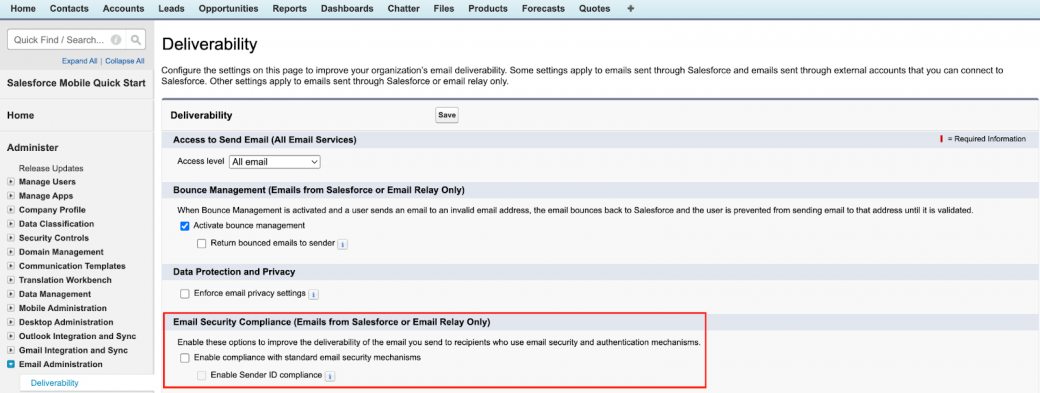This screenshot has width=1040, height=393.
Task: Open the Home tab
Action: tap(23, 9)
